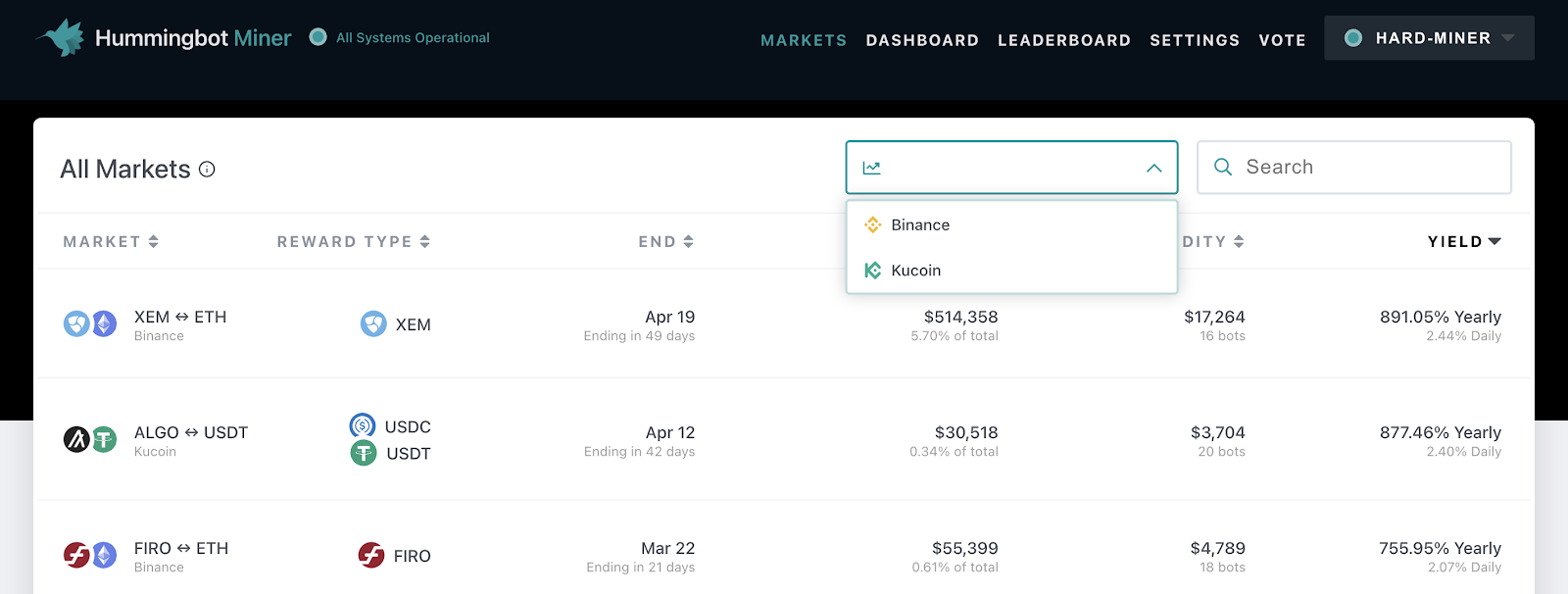Screen dimensions: 1568x594
Task: Sort the table by Market column
Action: (111, 242)
